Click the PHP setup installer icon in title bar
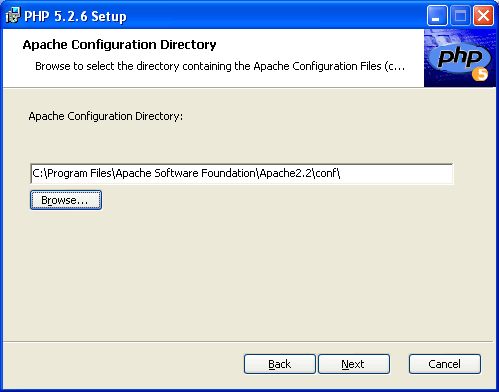The image size is (499, 392). (13, 15)
